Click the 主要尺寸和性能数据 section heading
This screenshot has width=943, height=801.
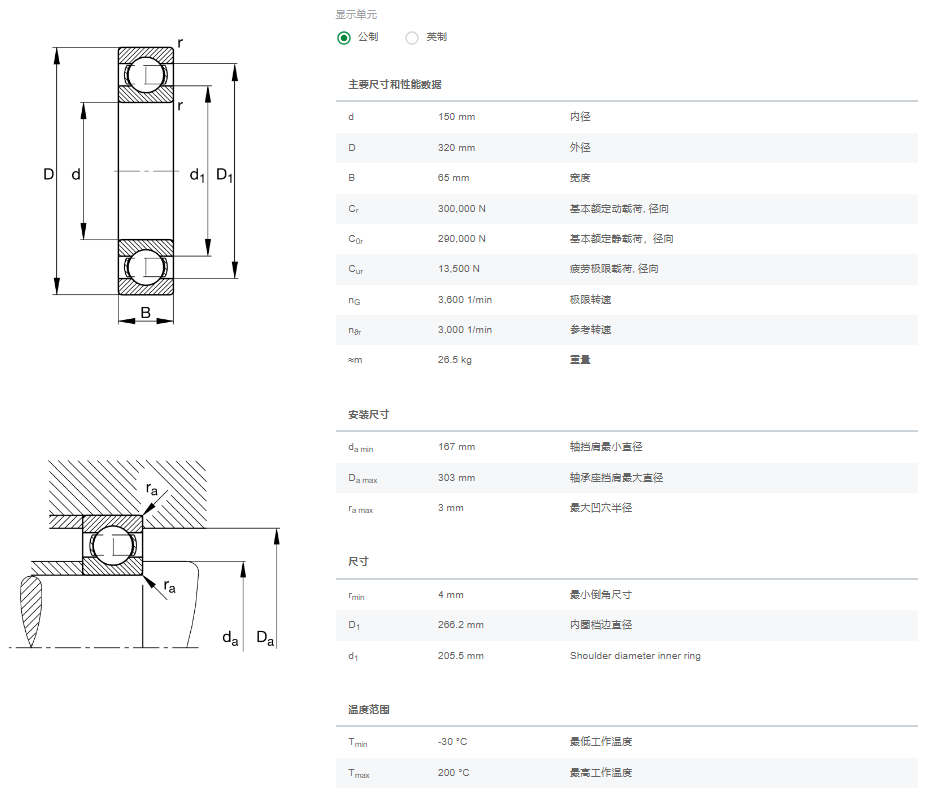(395, 85)
